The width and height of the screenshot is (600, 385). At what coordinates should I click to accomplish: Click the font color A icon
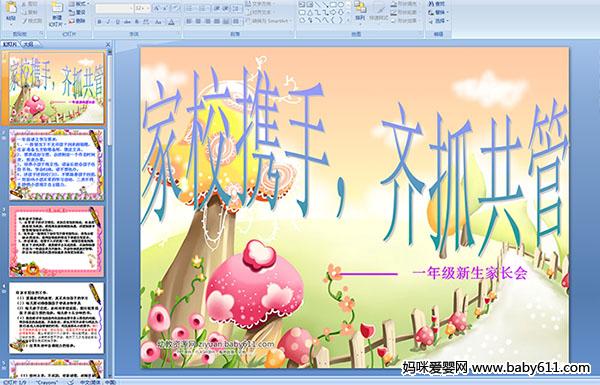pos(171,22)
